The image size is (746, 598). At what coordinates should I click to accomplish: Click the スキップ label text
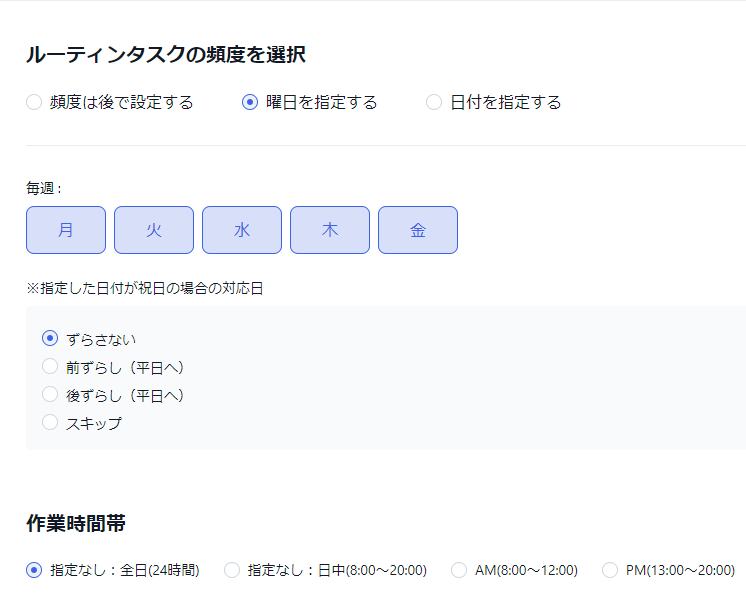pyautogui.click(x=94, y=423)
